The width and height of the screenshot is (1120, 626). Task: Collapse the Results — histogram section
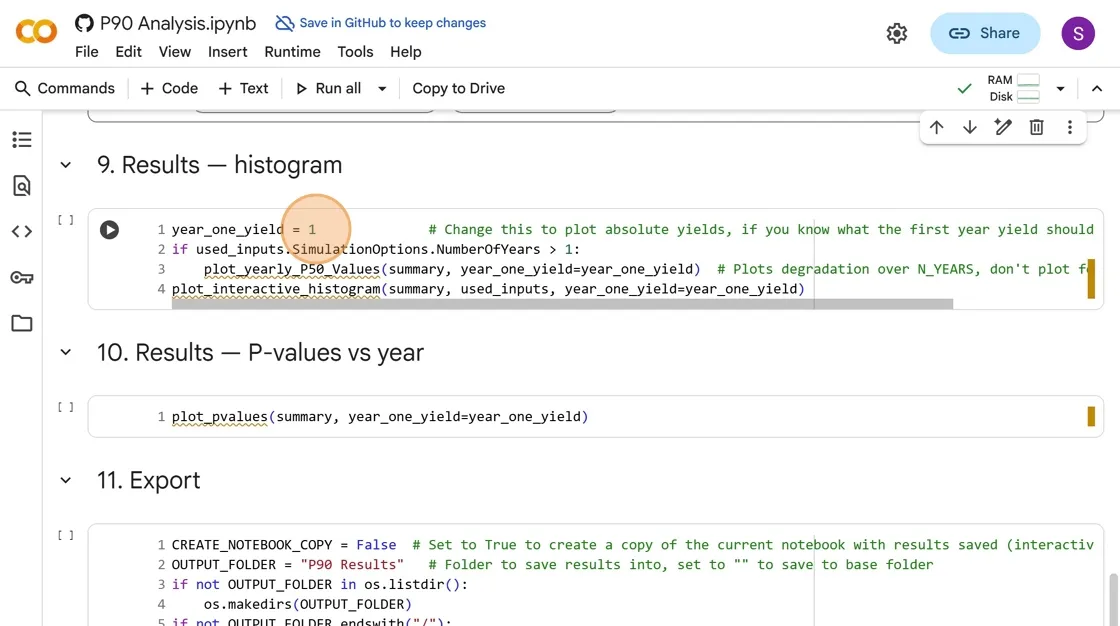click(66, 165)
